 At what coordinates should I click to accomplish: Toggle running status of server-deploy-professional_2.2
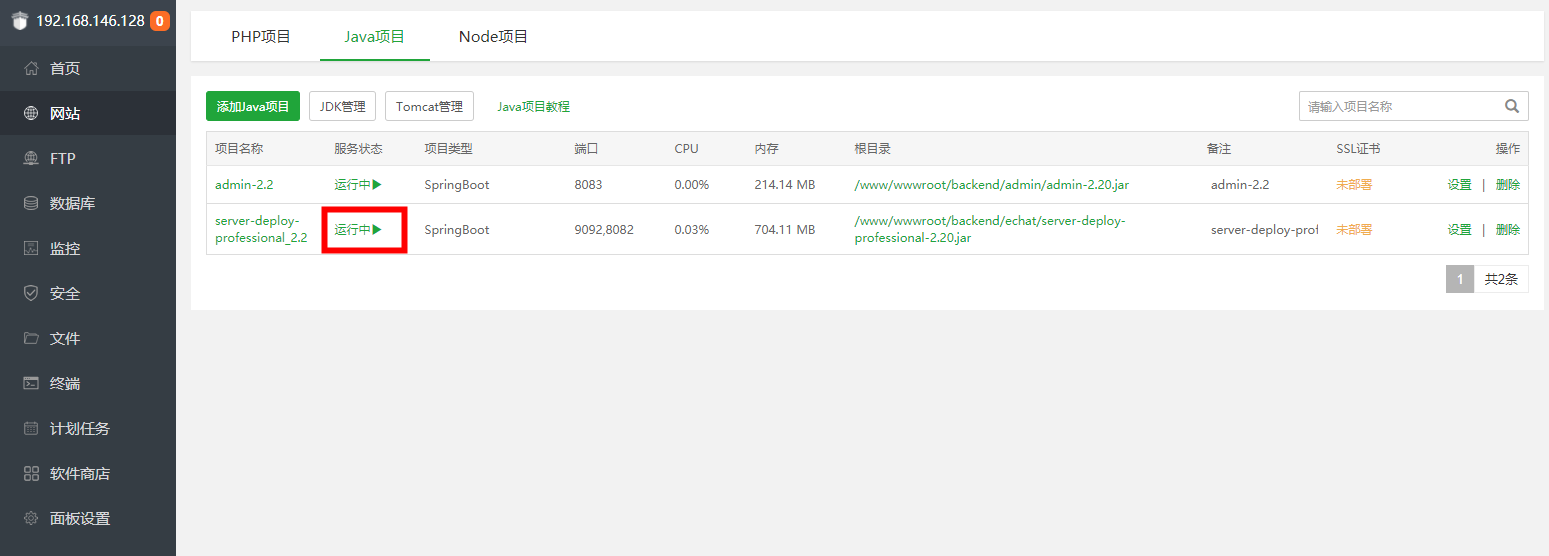[x=358, y=230]
